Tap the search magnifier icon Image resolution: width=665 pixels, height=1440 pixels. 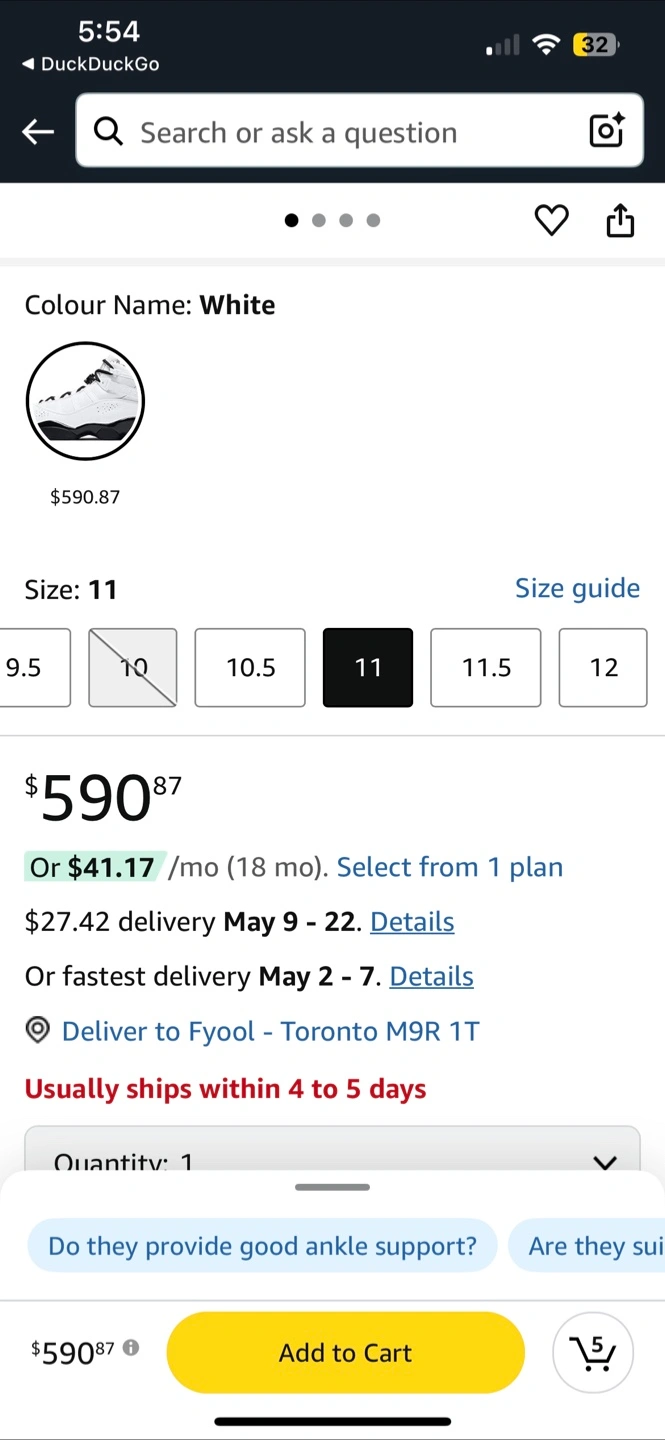tap(108, 131)
